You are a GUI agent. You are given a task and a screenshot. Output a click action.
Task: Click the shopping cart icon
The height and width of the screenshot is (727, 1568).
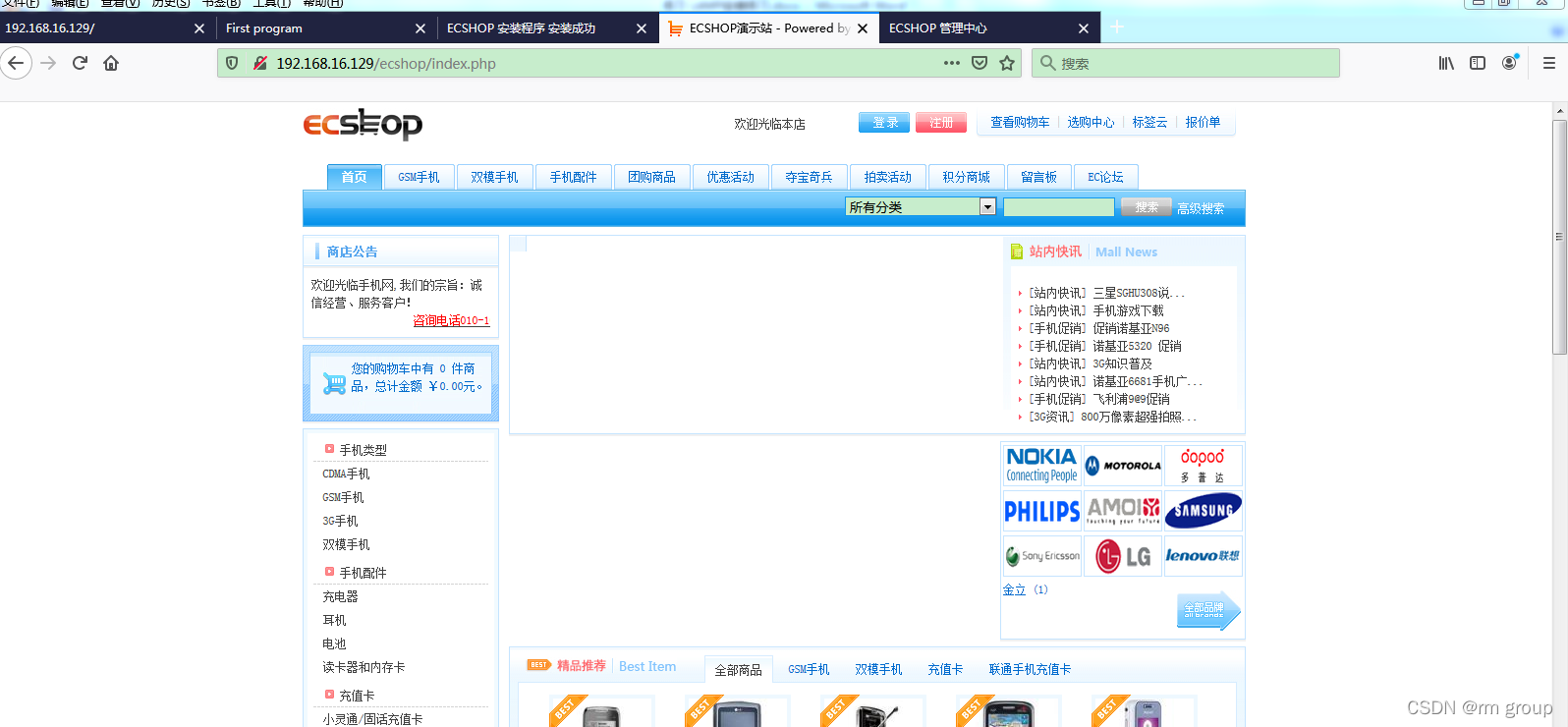334,383
